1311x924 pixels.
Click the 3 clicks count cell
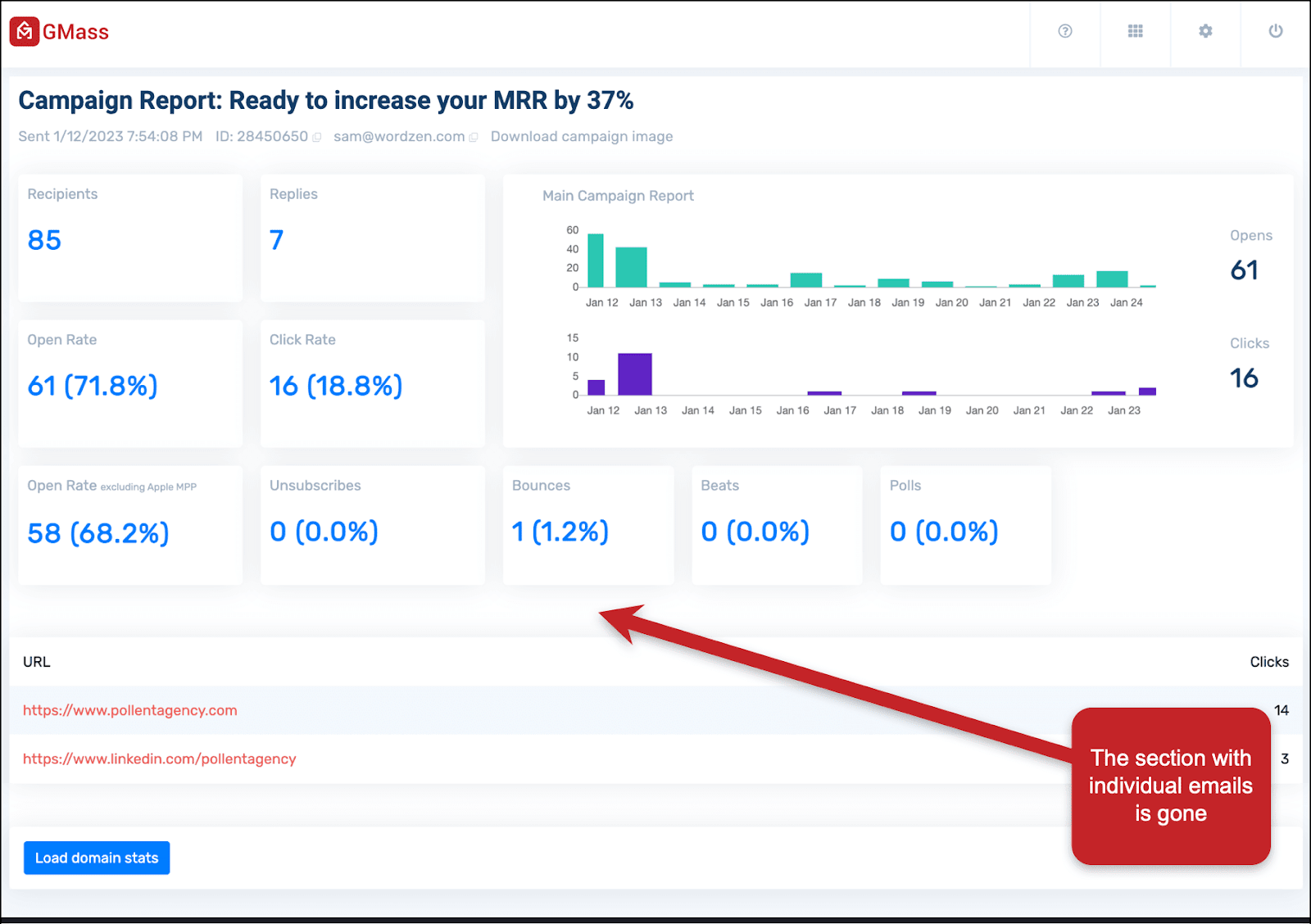1285,759
